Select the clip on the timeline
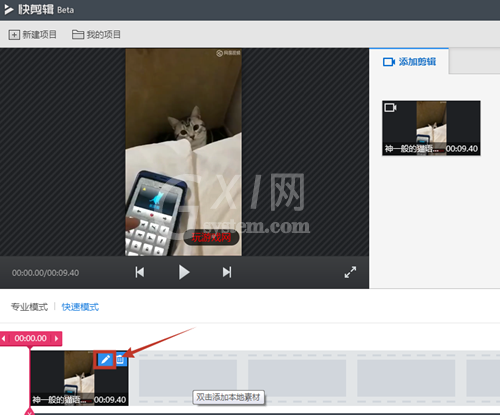 tap(79, 378)
